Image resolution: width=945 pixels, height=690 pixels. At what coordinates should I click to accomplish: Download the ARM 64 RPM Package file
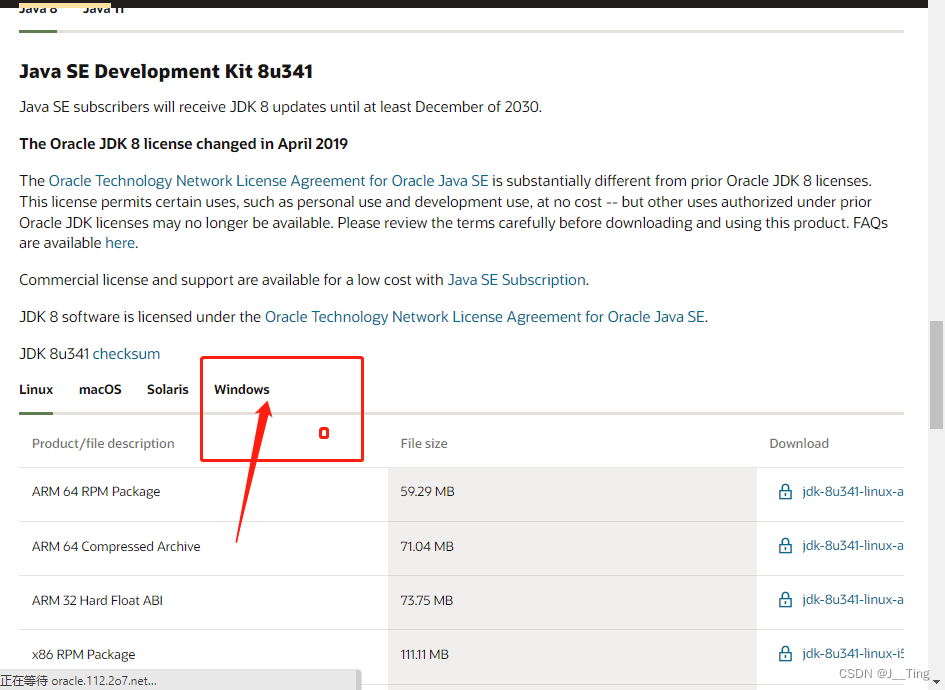852,492
